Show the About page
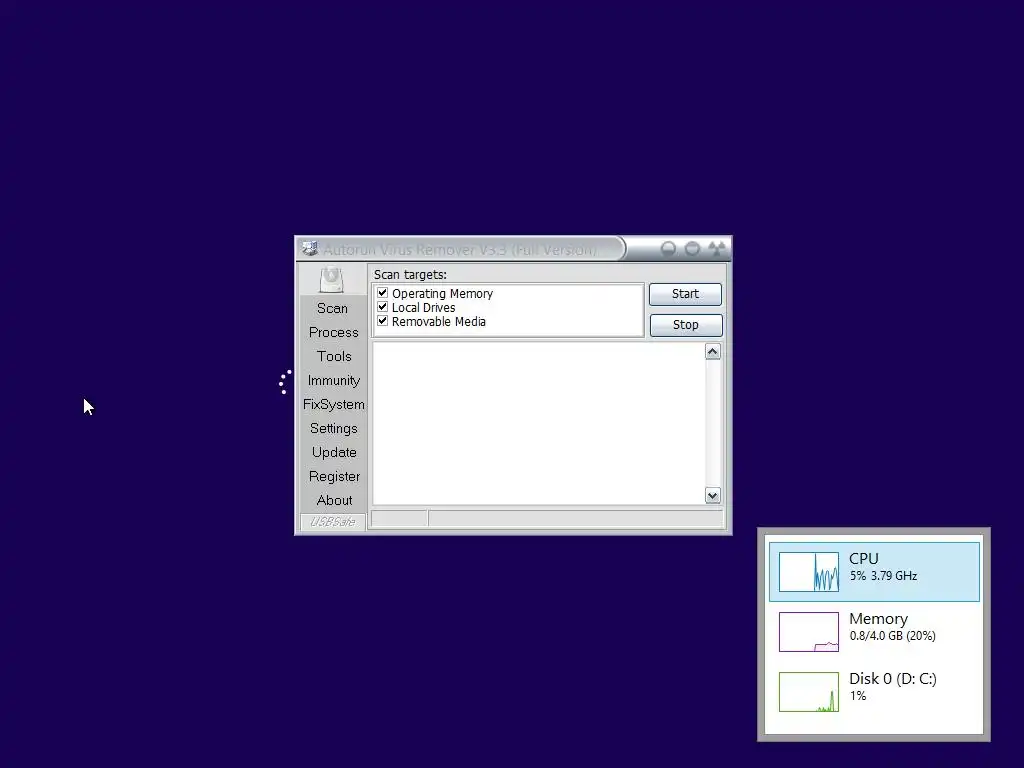Screen dimensions: 1024x768 334,500
